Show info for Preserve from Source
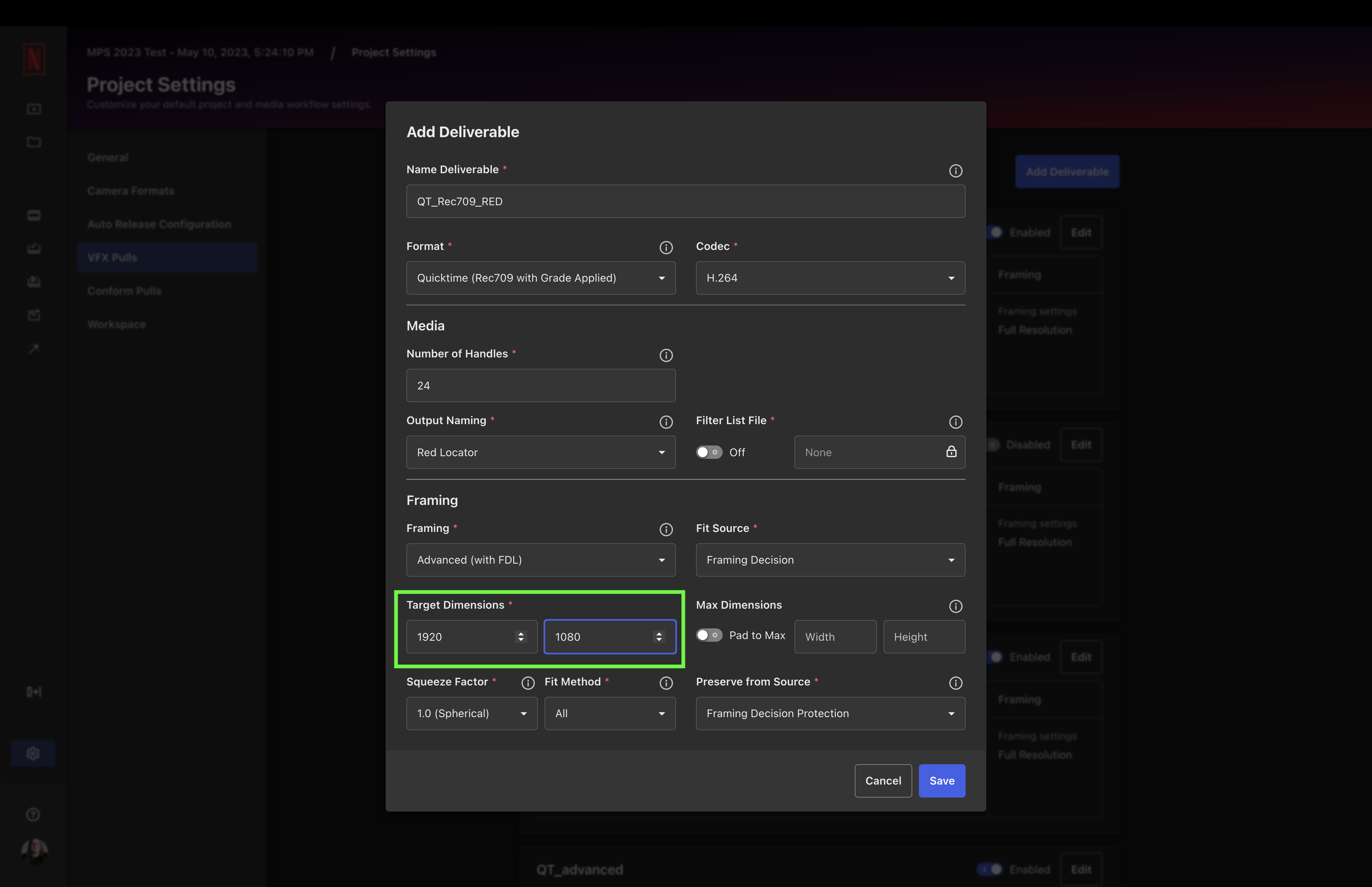 [955, 682]
